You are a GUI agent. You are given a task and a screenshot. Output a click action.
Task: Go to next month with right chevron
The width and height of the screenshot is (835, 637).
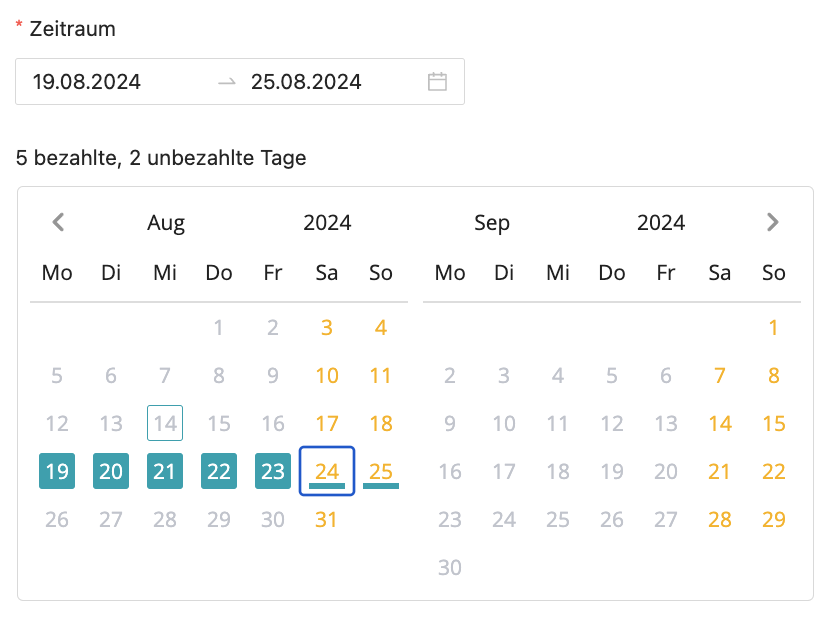tap(772, 222)
